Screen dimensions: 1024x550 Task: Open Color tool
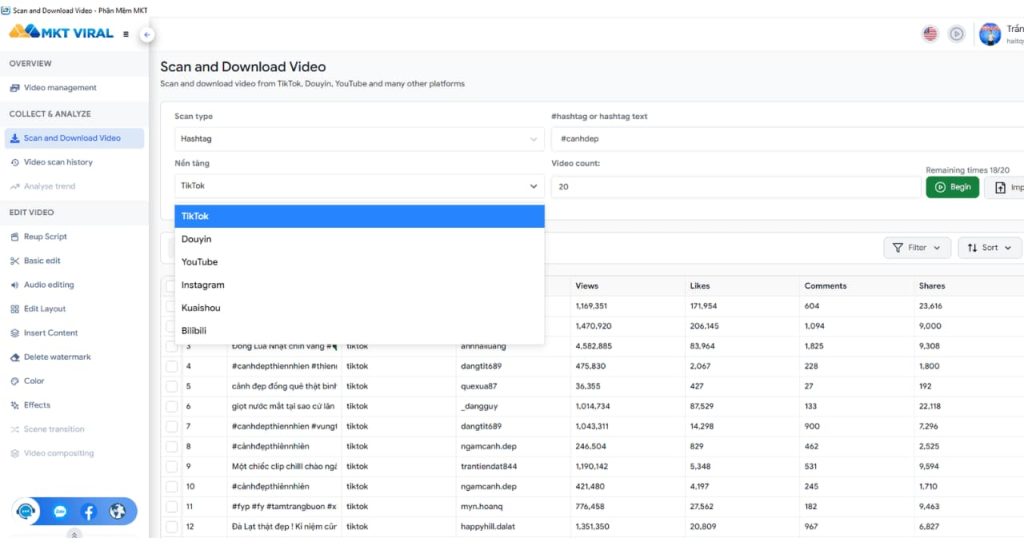pos(27,381)
